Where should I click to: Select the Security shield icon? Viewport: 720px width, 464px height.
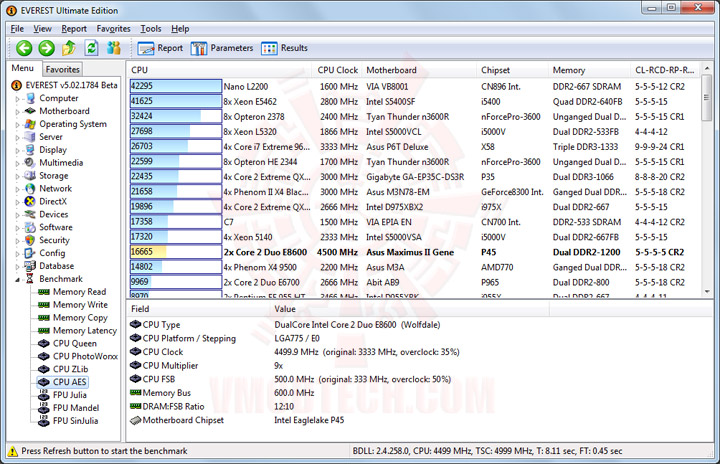tap(30, 240)
